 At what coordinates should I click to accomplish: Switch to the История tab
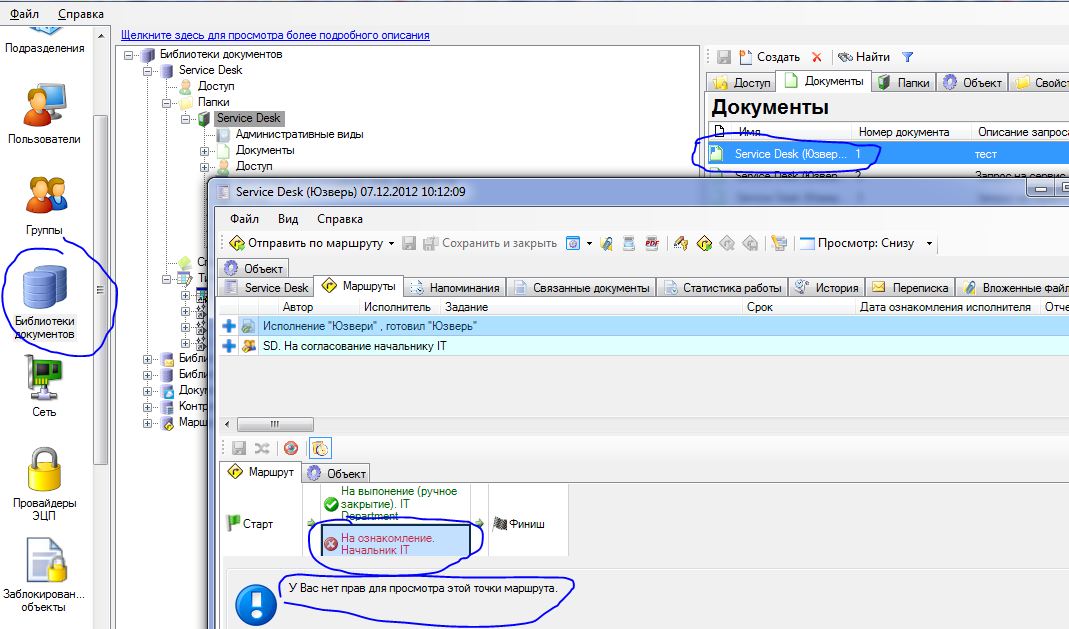[x=826, y=288]
